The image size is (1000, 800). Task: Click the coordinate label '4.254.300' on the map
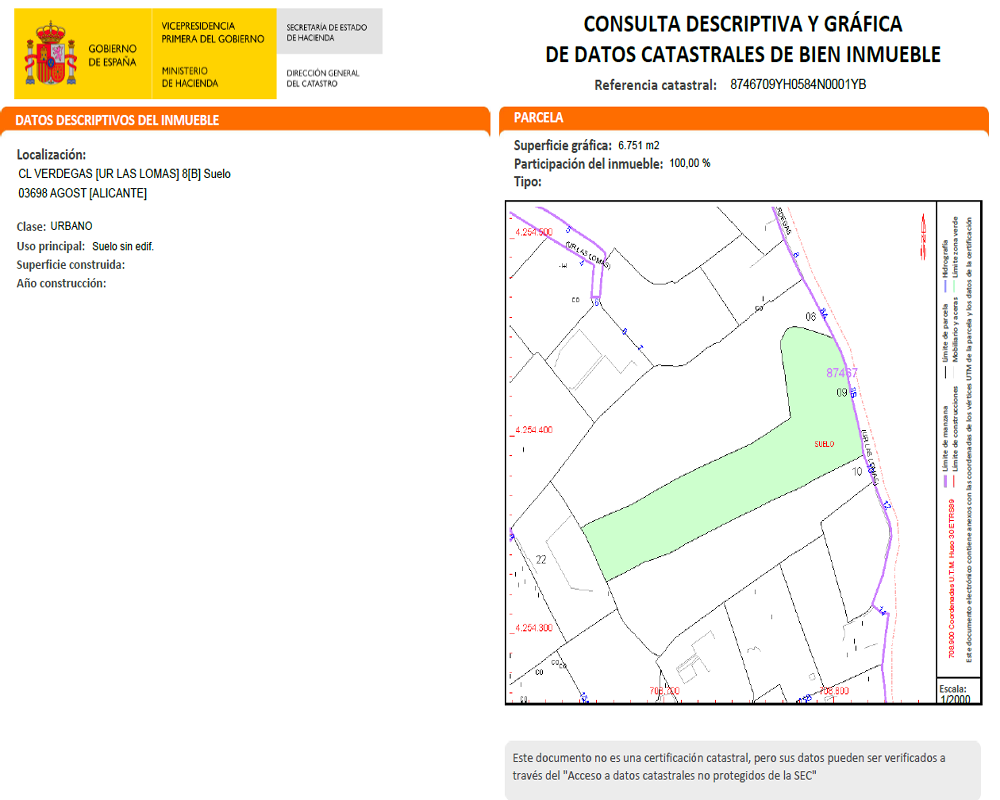[533, 628]
